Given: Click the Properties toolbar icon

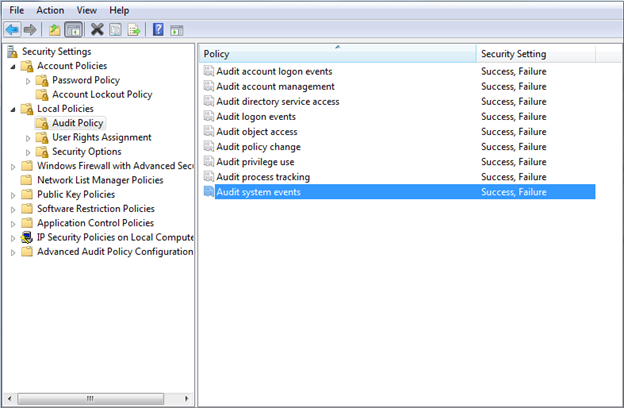Looking at the screenshot, I should pos(115,30).
